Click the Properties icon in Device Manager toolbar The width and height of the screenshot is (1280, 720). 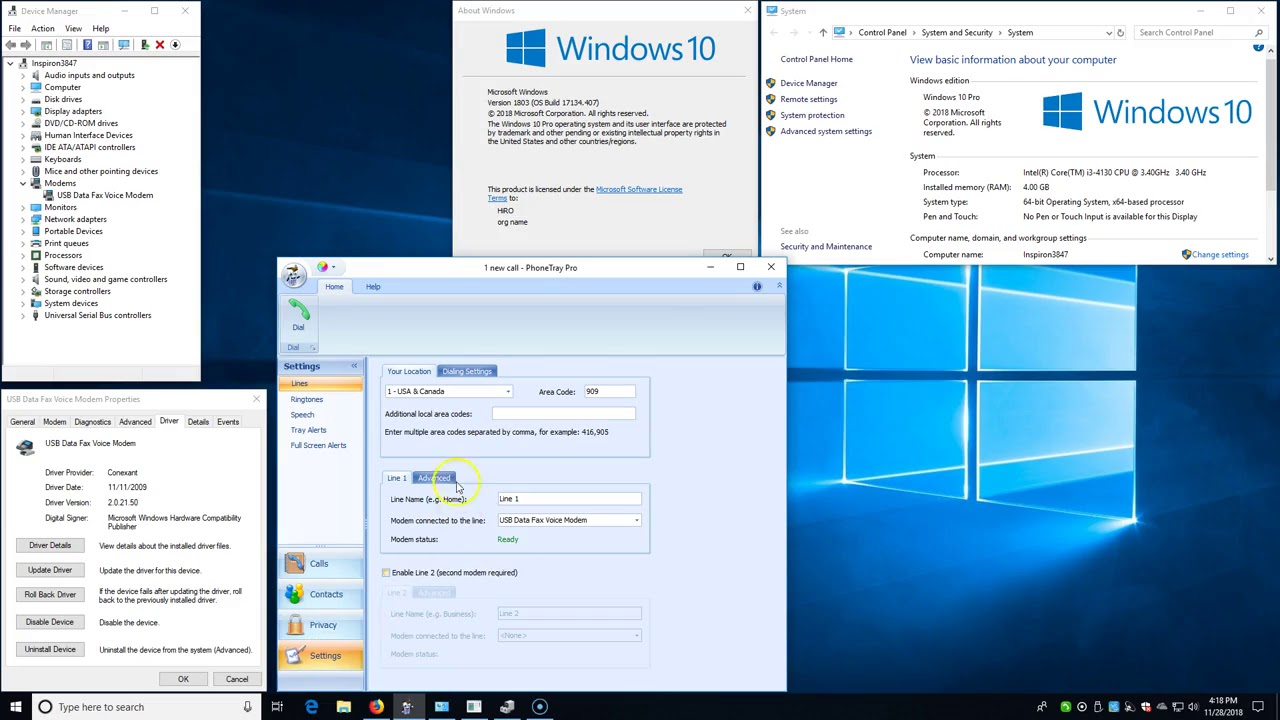tap(67, 45)
